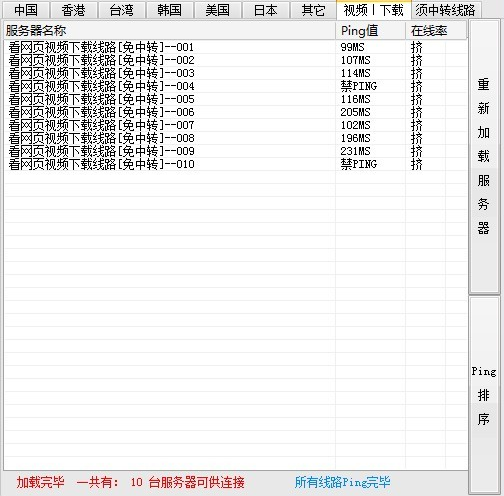This screenshot has height=496, width=504.
Task: Select server 看网页视频下载线路[免中转]--001
Action: [x=101, y=47]
